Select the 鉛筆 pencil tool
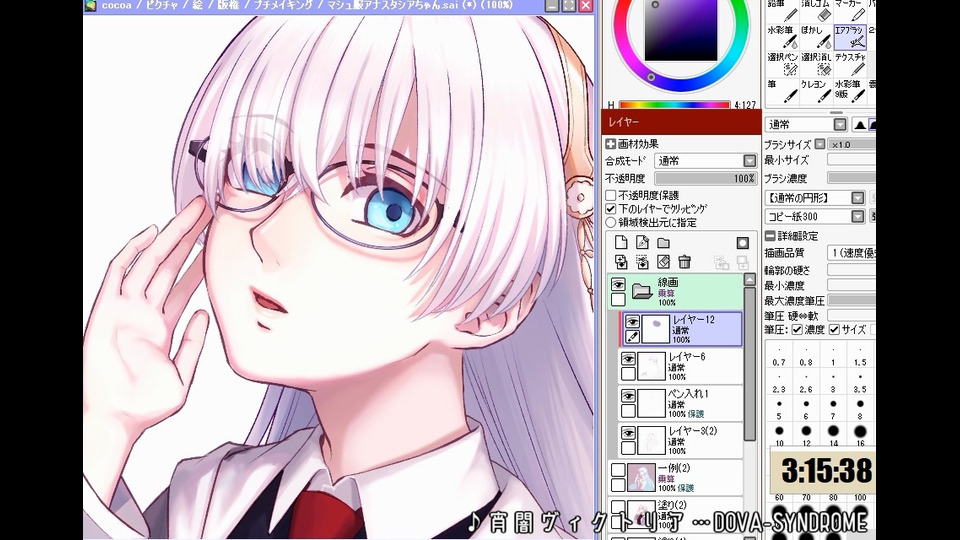 pos(782,10)
